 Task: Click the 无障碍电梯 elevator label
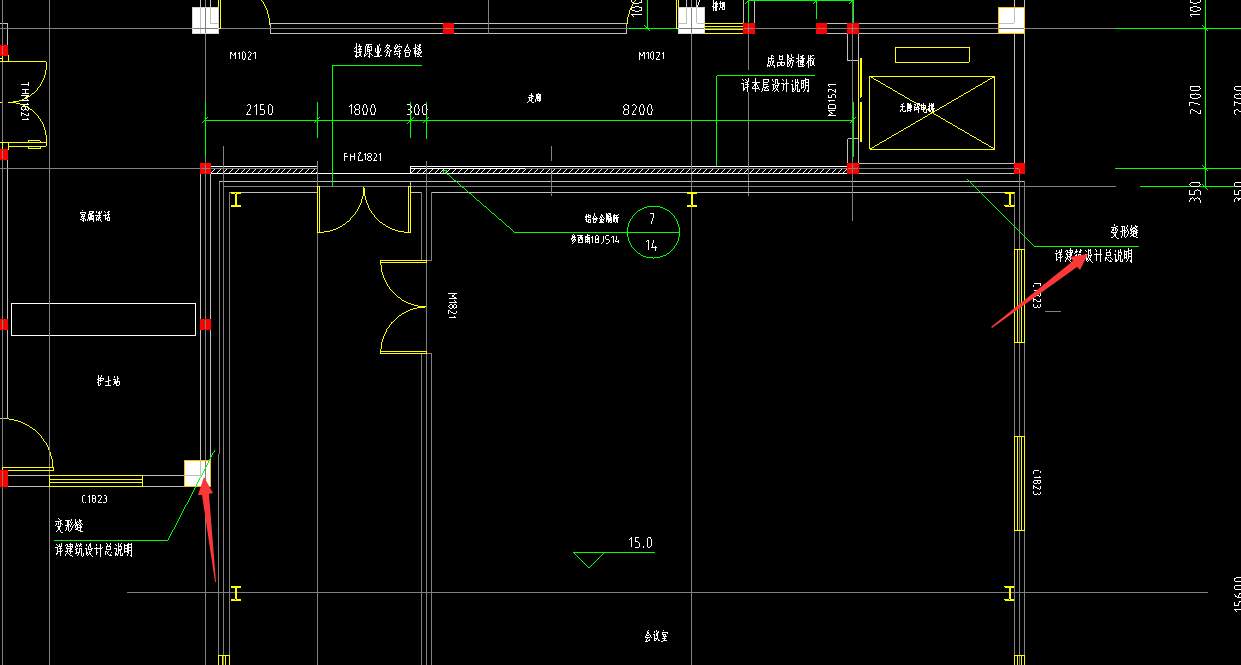(916, 107)
